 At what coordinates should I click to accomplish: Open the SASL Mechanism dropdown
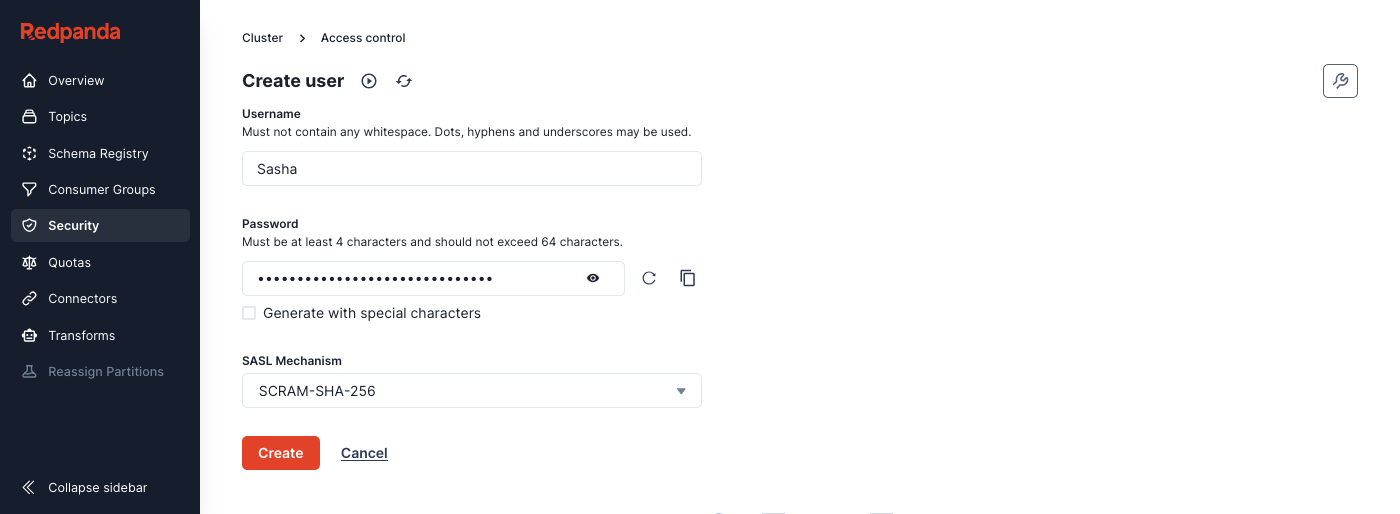pos(472,391)
